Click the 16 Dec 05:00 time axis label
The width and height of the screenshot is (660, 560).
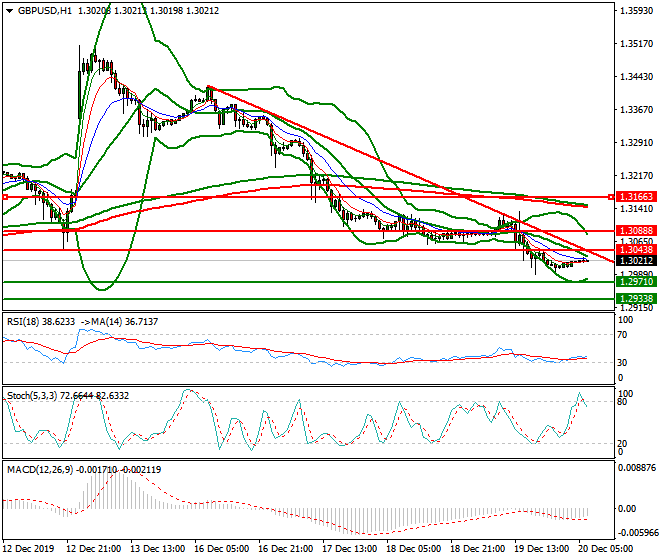click(225, 550)
